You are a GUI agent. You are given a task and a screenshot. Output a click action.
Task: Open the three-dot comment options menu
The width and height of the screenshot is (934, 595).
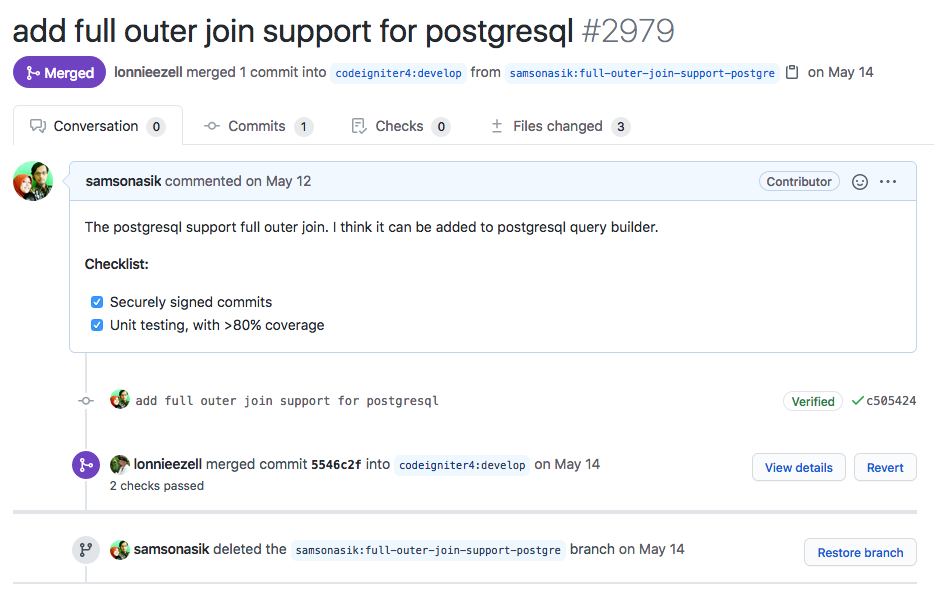888,182
